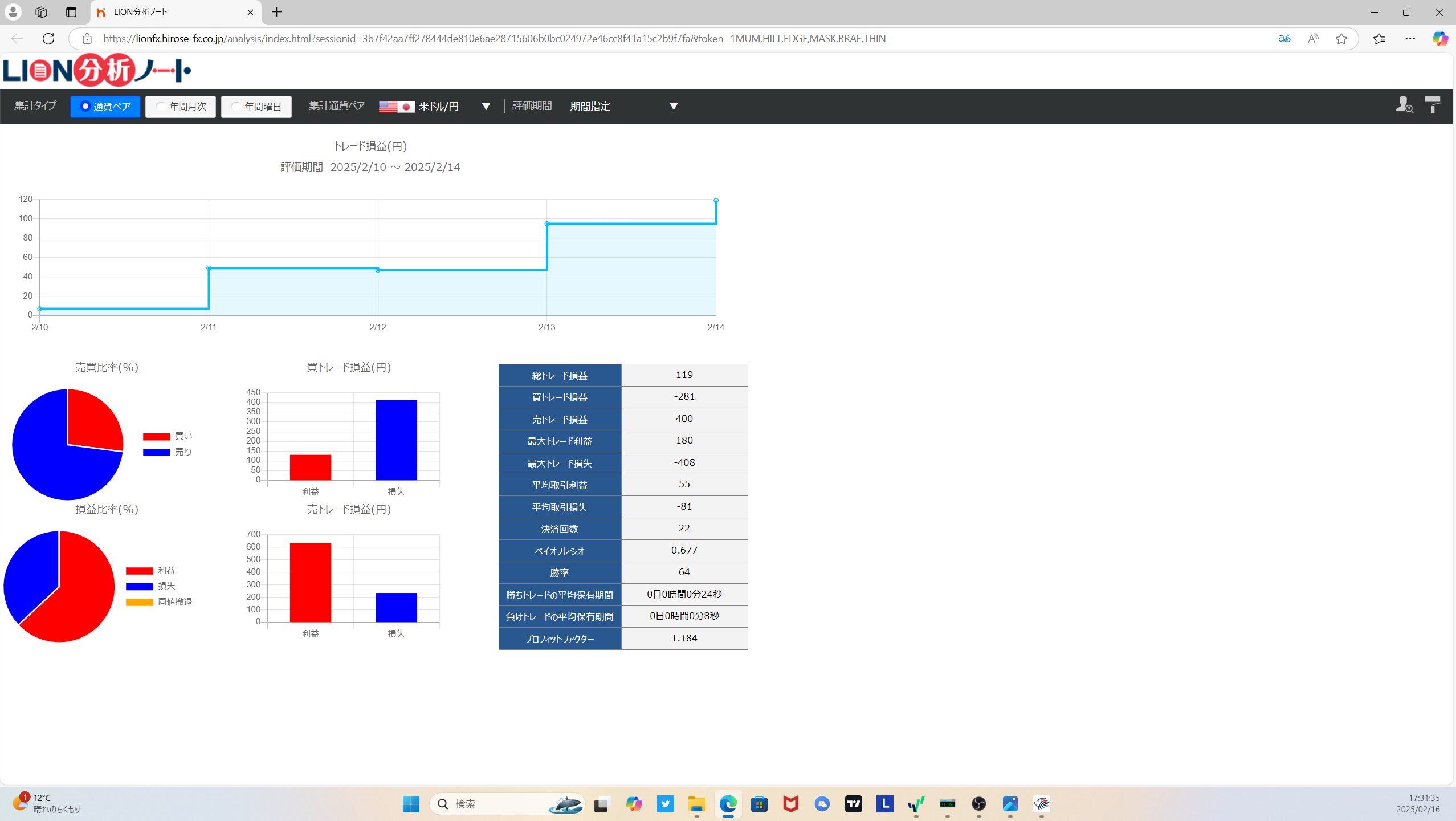Open the read aloud icon in address bar
1456x821 pixels.
(x=1313, y=39)
